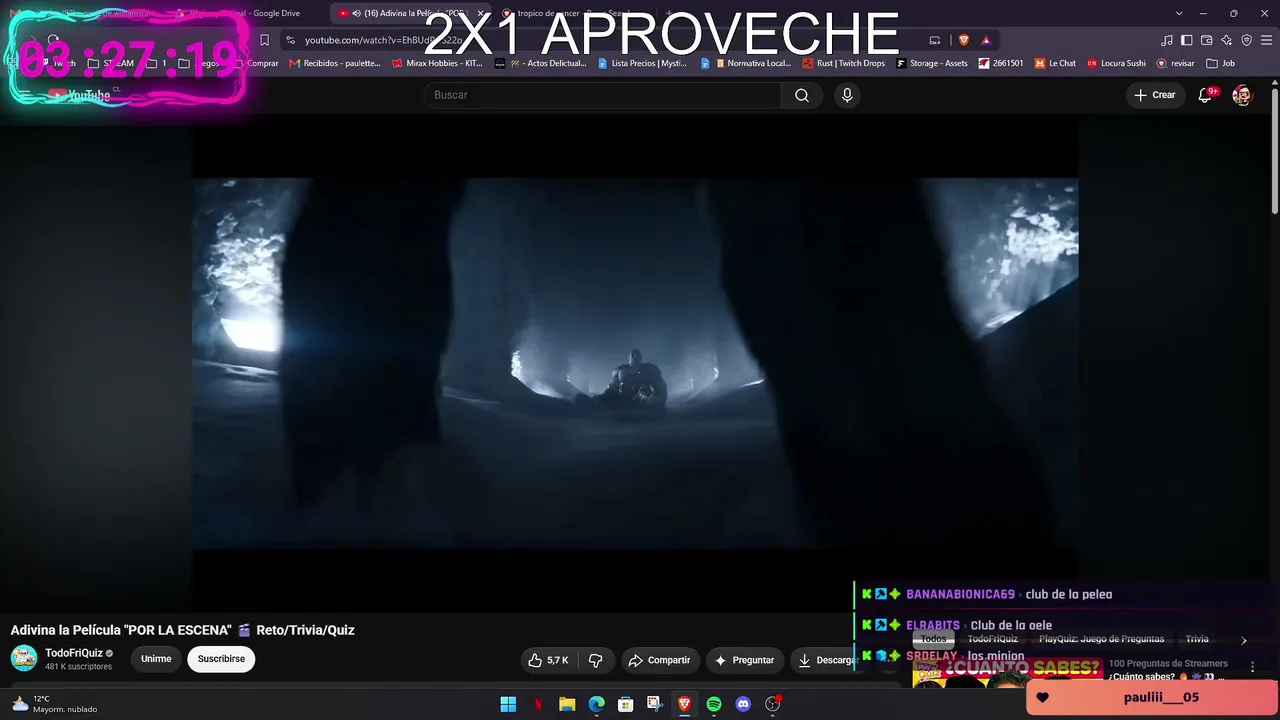
Task: Open the 2661501 bookmark
Action: [1001, 63]
